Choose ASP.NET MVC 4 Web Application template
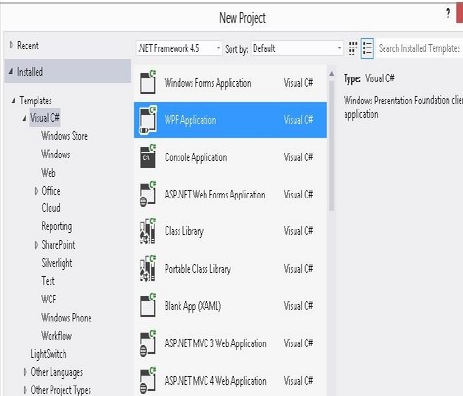The image size is (463, 396). coord(215,381)
